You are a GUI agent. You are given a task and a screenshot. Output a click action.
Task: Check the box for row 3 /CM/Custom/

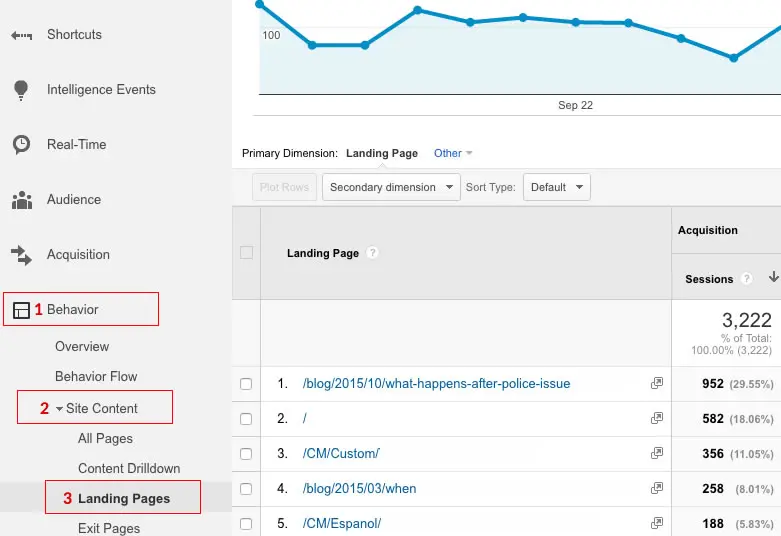click(x=246, y=454)
